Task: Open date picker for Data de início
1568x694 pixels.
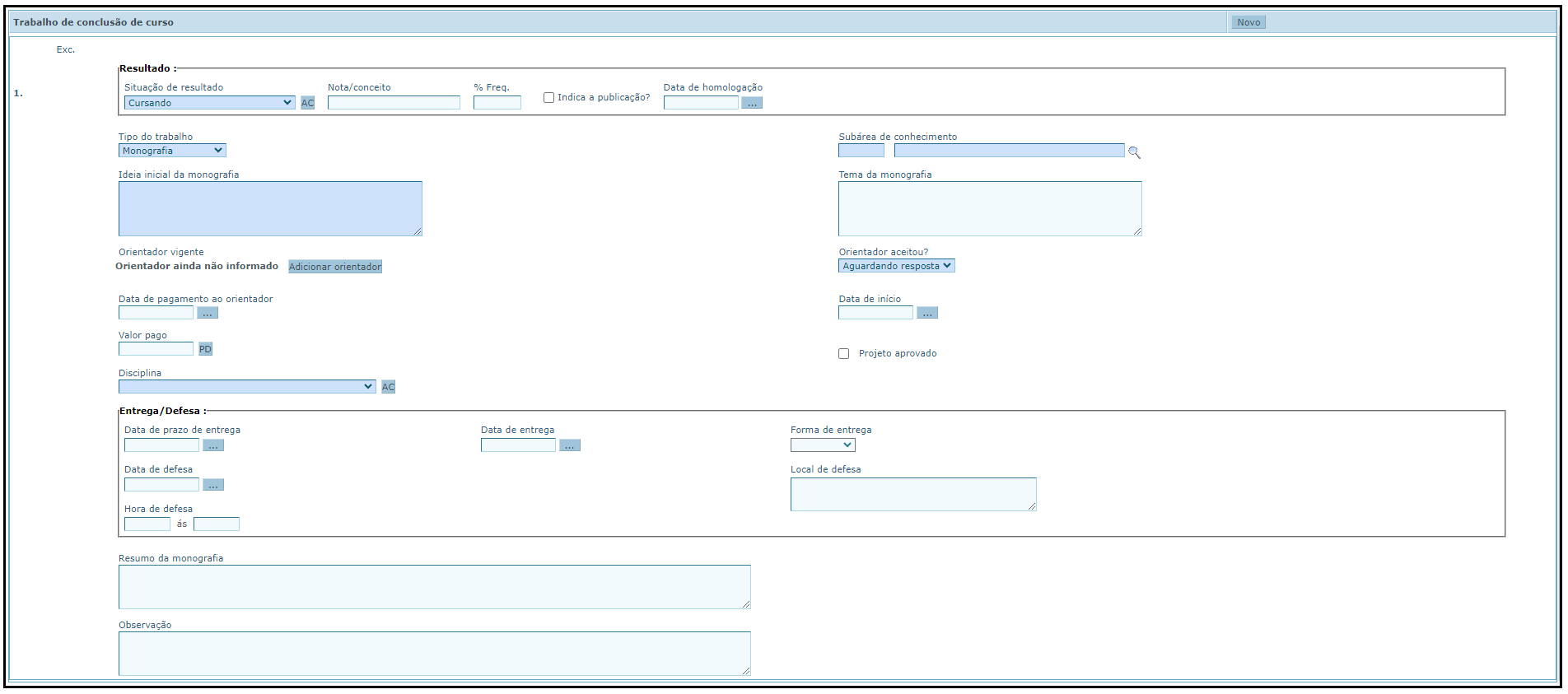Action: [x=927, y=313]
